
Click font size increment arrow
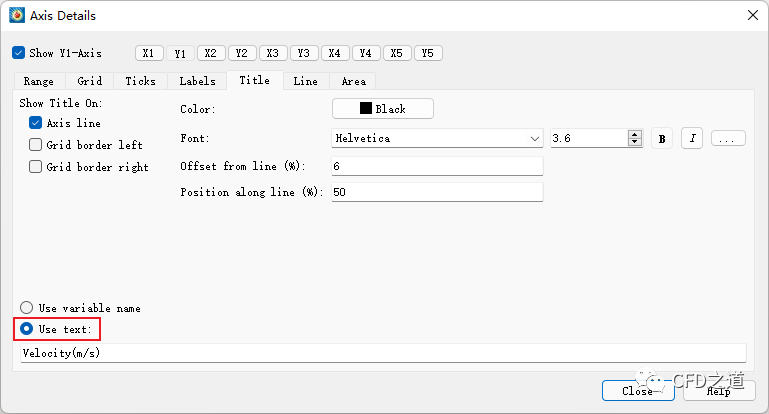[x=635, y=134]
